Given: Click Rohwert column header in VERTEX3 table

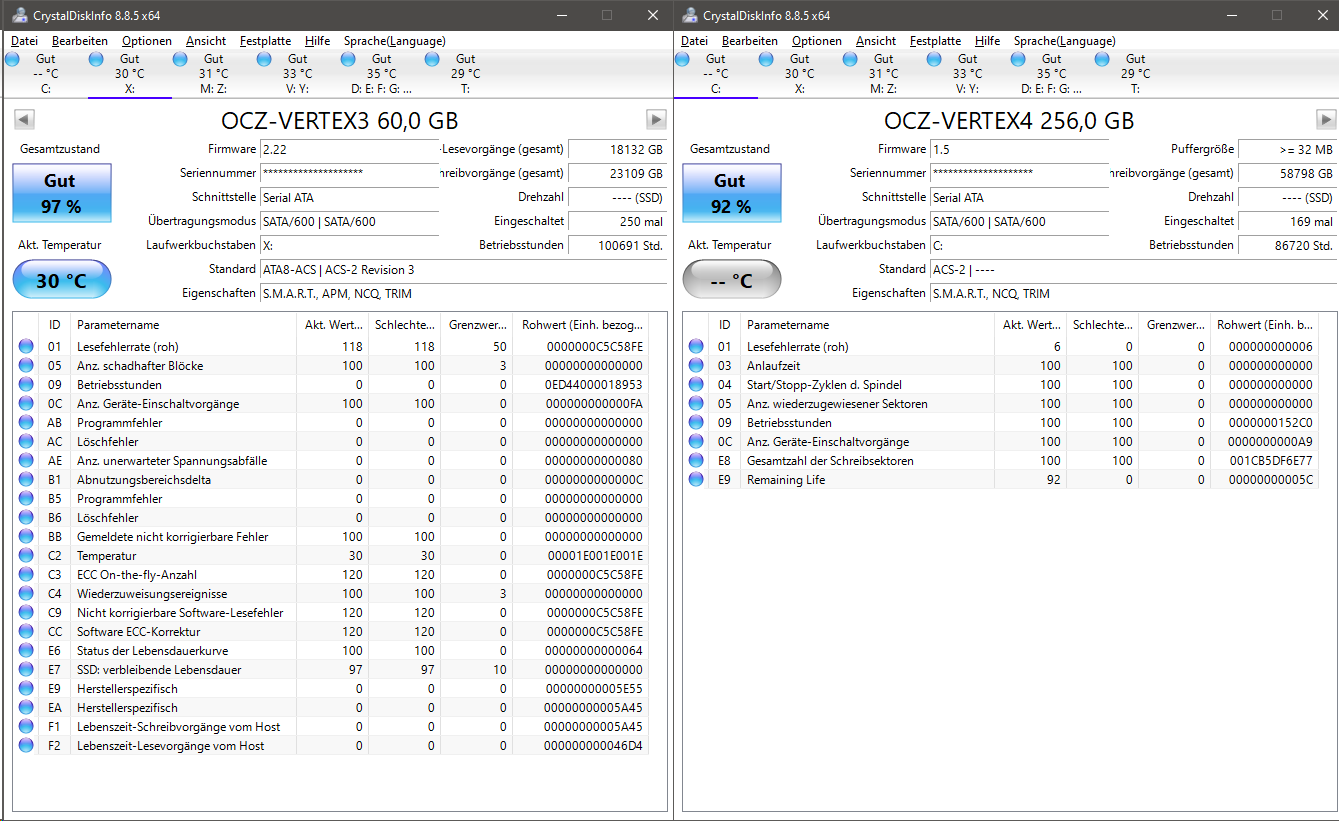Looking at the screenshot, I should click(x=580, y=325).
